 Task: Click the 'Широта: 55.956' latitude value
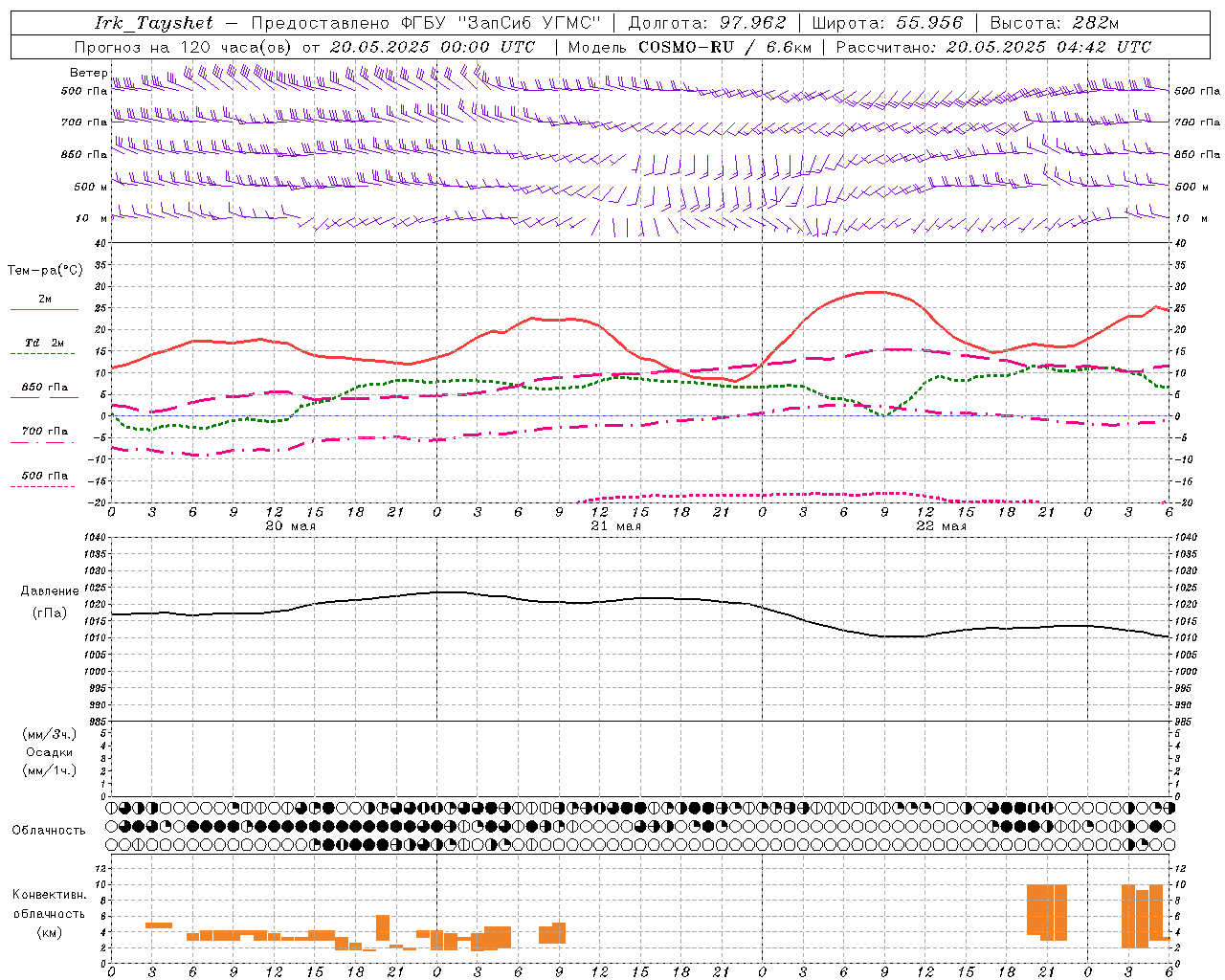(x=887, y=23)
